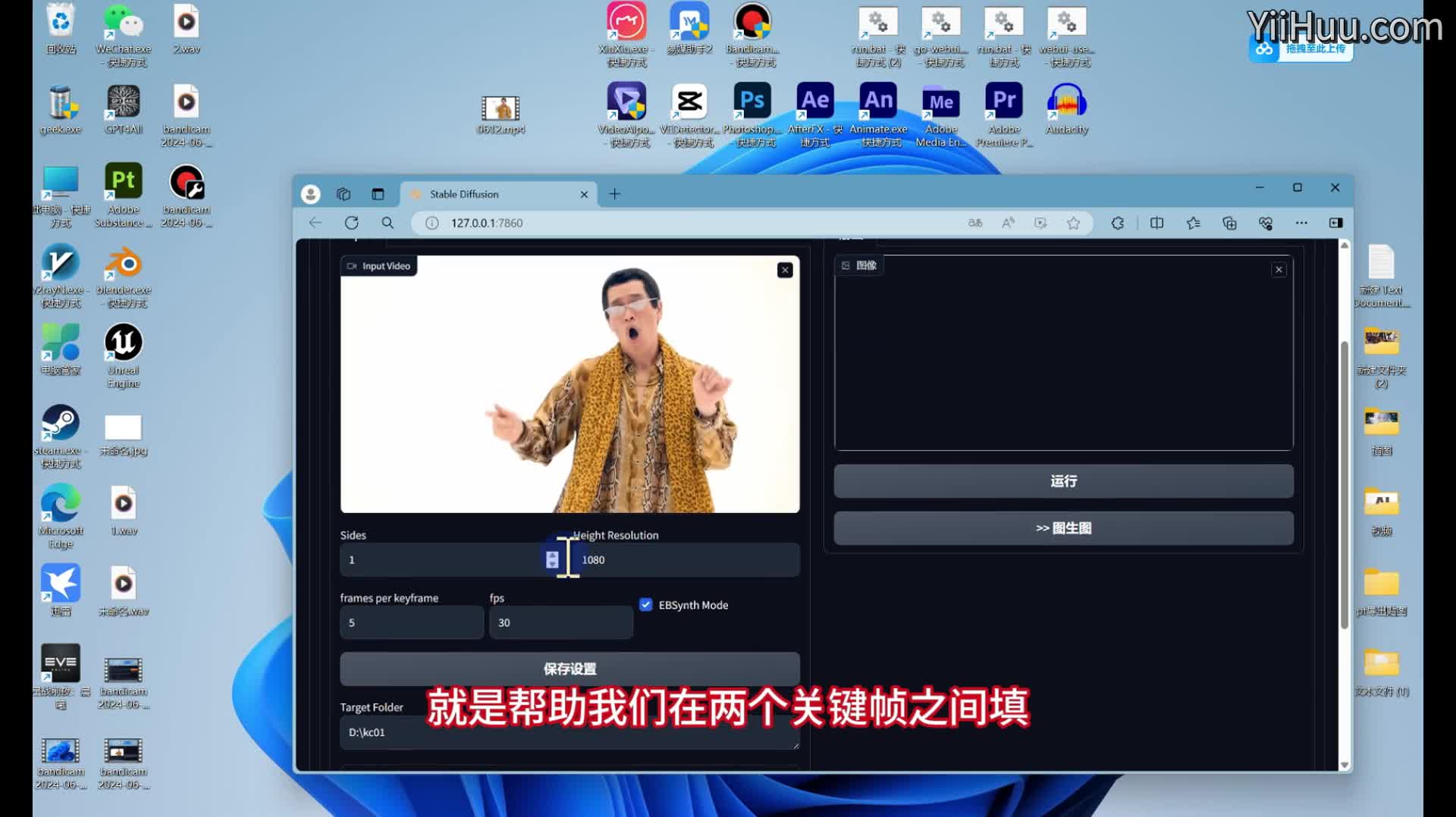Viewport: 1456px width, 817px height.
Task: Click the page vertical scrollbar
Action: pos(1345,485)
